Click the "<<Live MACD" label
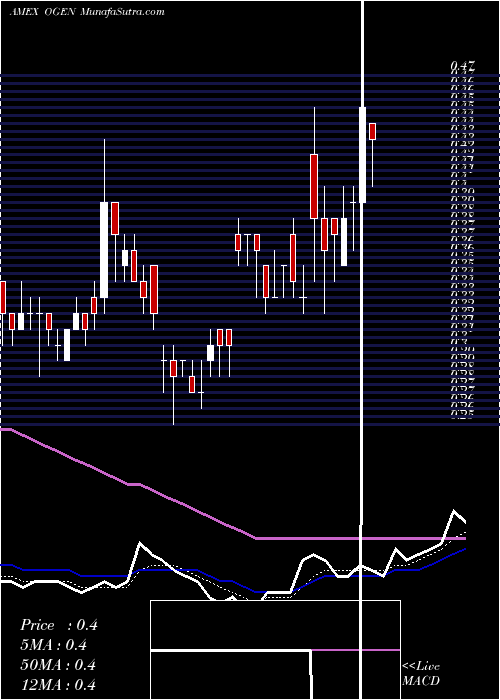 [x=421, y=674]
